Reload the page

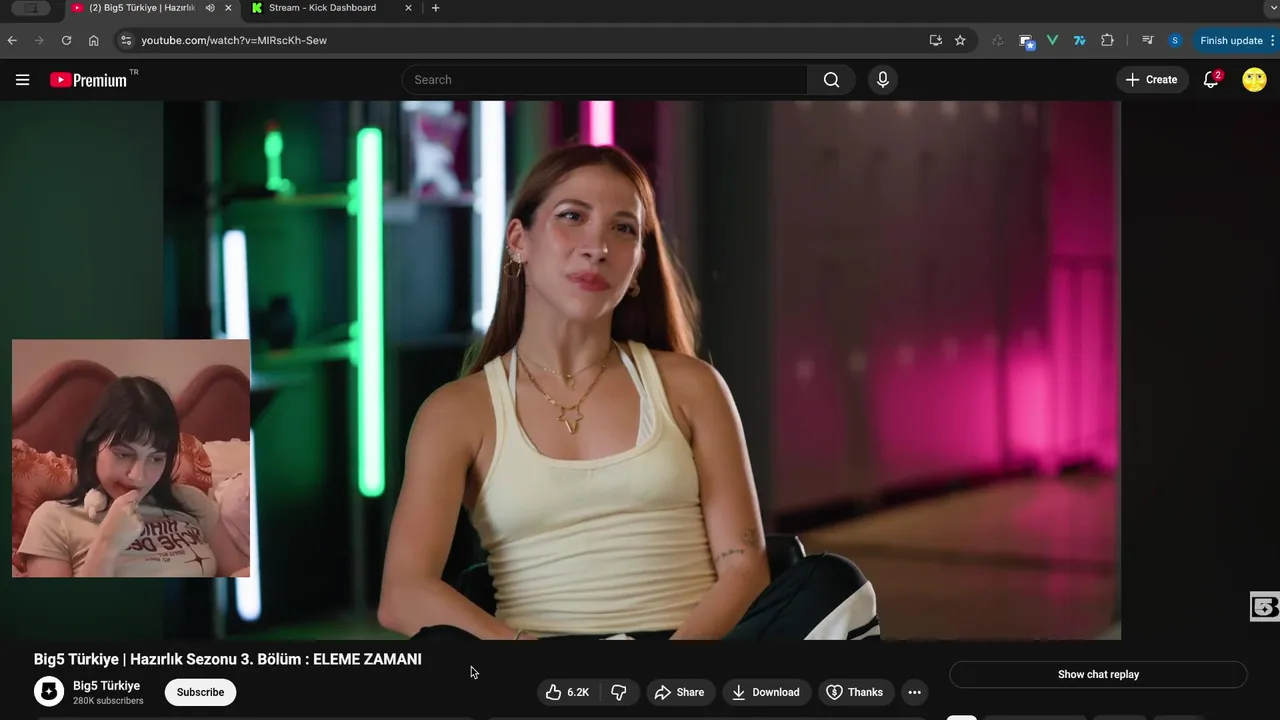coord(66,40)
